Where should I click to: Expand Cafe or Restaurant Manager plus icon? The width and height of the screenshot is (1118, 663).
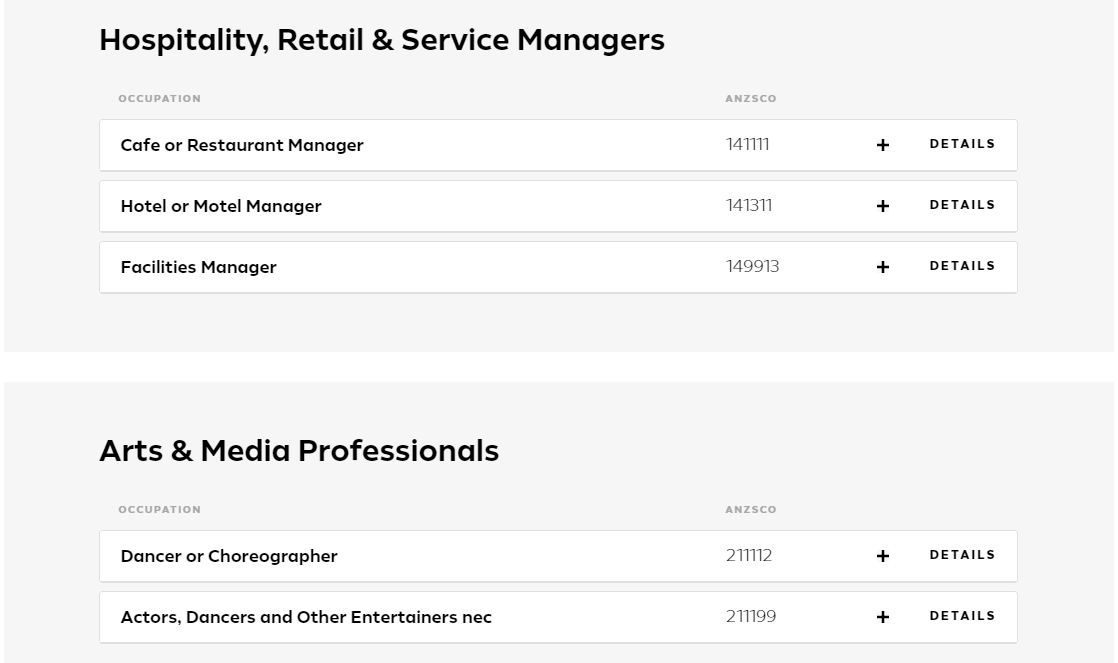(883, 145)
